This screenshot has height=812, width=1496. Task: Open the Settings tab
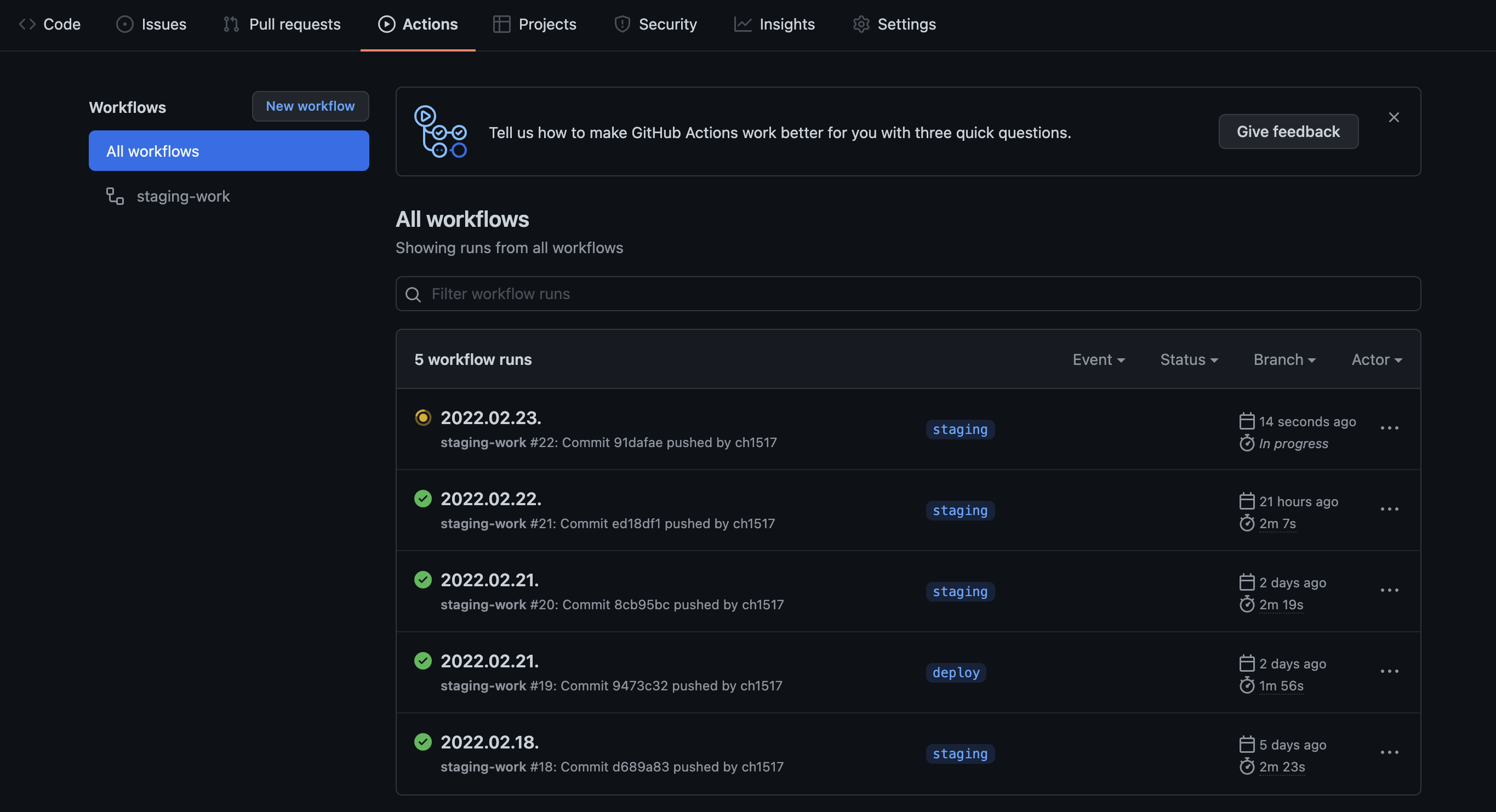[894, 25]
